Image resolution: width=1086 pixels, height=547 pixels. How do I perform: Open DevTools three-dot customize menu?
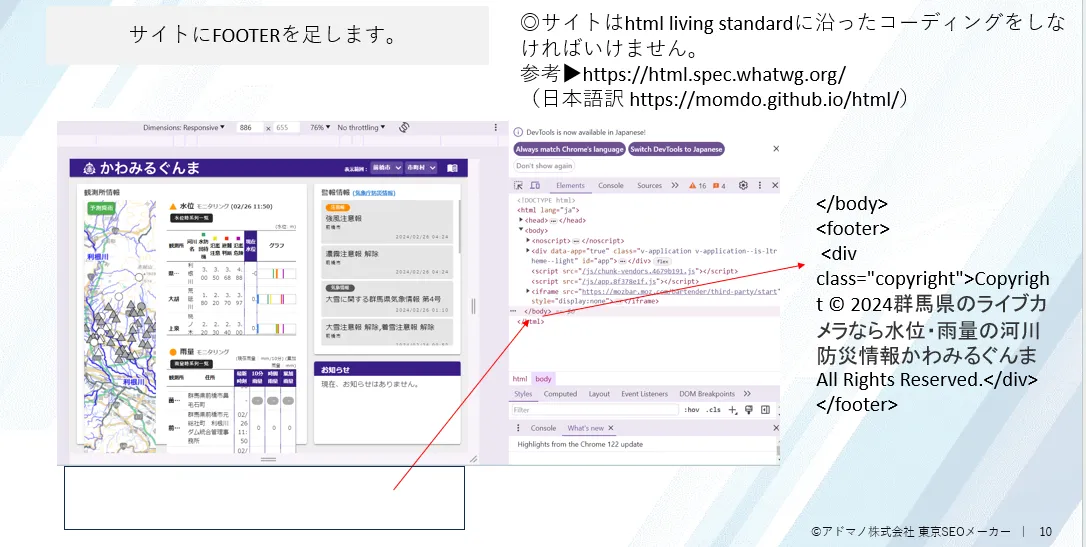tap(760, 186)
